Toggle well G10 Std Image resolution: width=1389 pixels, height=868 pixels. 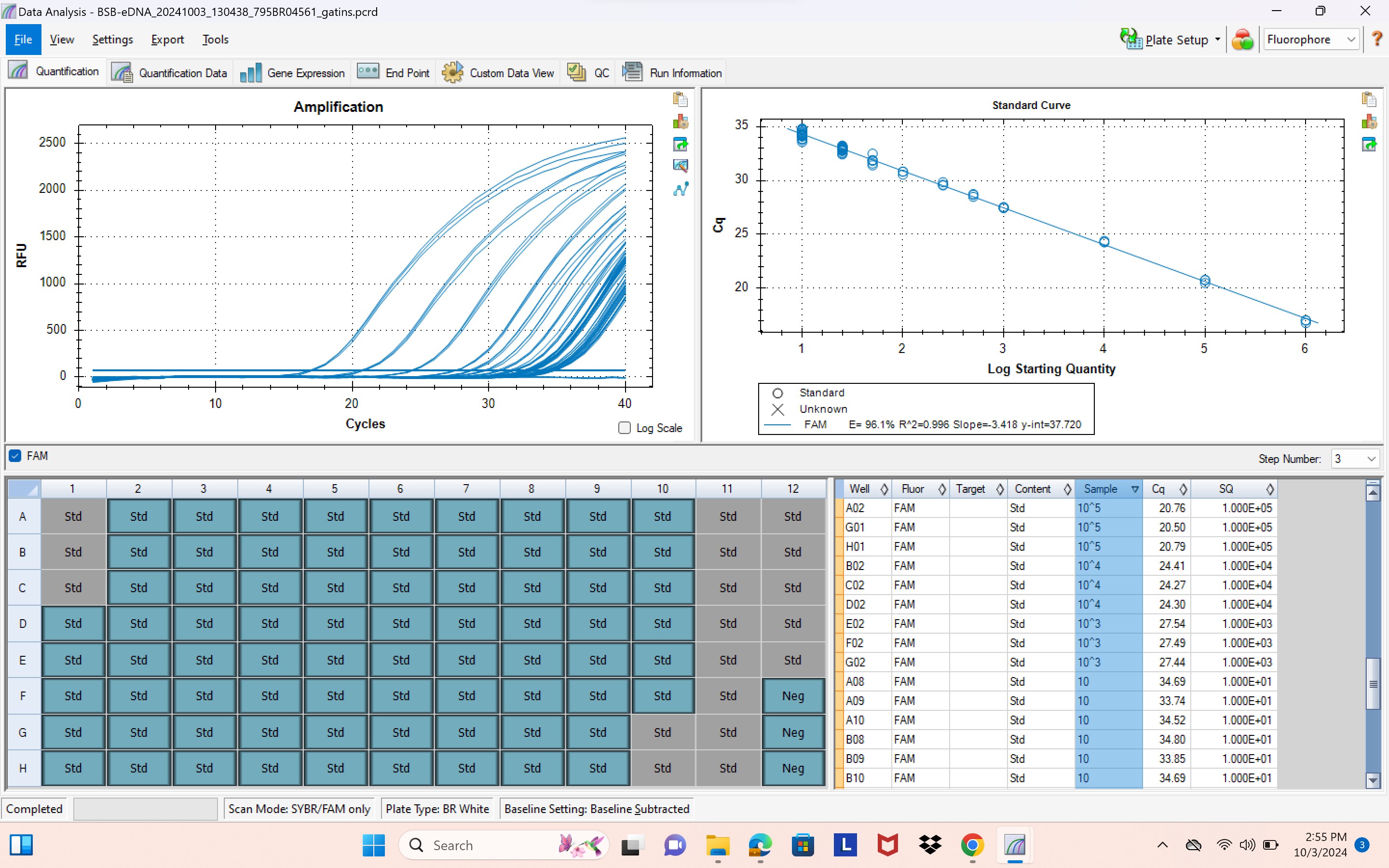pos(662,732)
